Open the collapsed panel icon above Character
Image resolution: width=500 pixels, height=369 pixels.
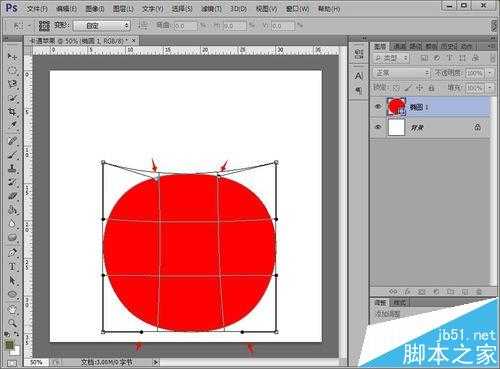[359, 54]
